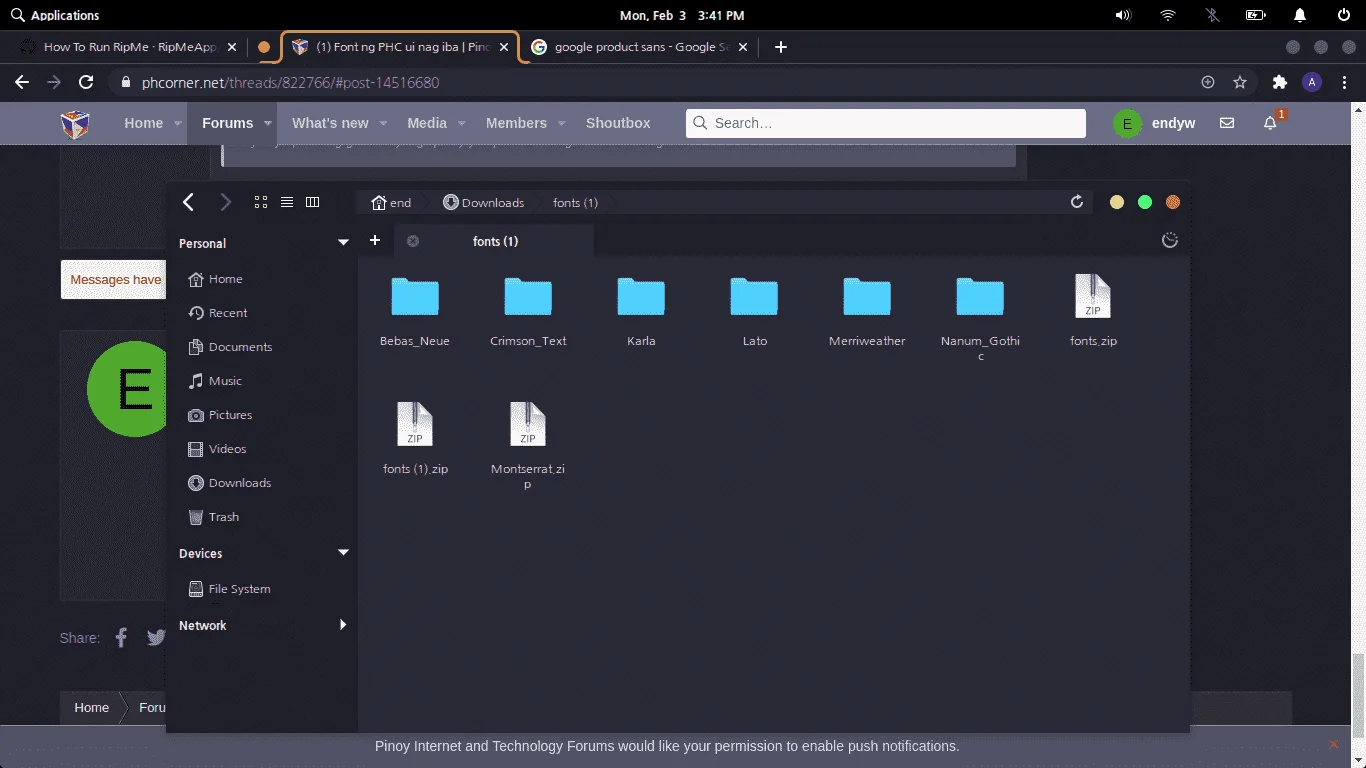1366x768 pixels.
Task: Open the file manager tab history icon
Action: 1170,240
